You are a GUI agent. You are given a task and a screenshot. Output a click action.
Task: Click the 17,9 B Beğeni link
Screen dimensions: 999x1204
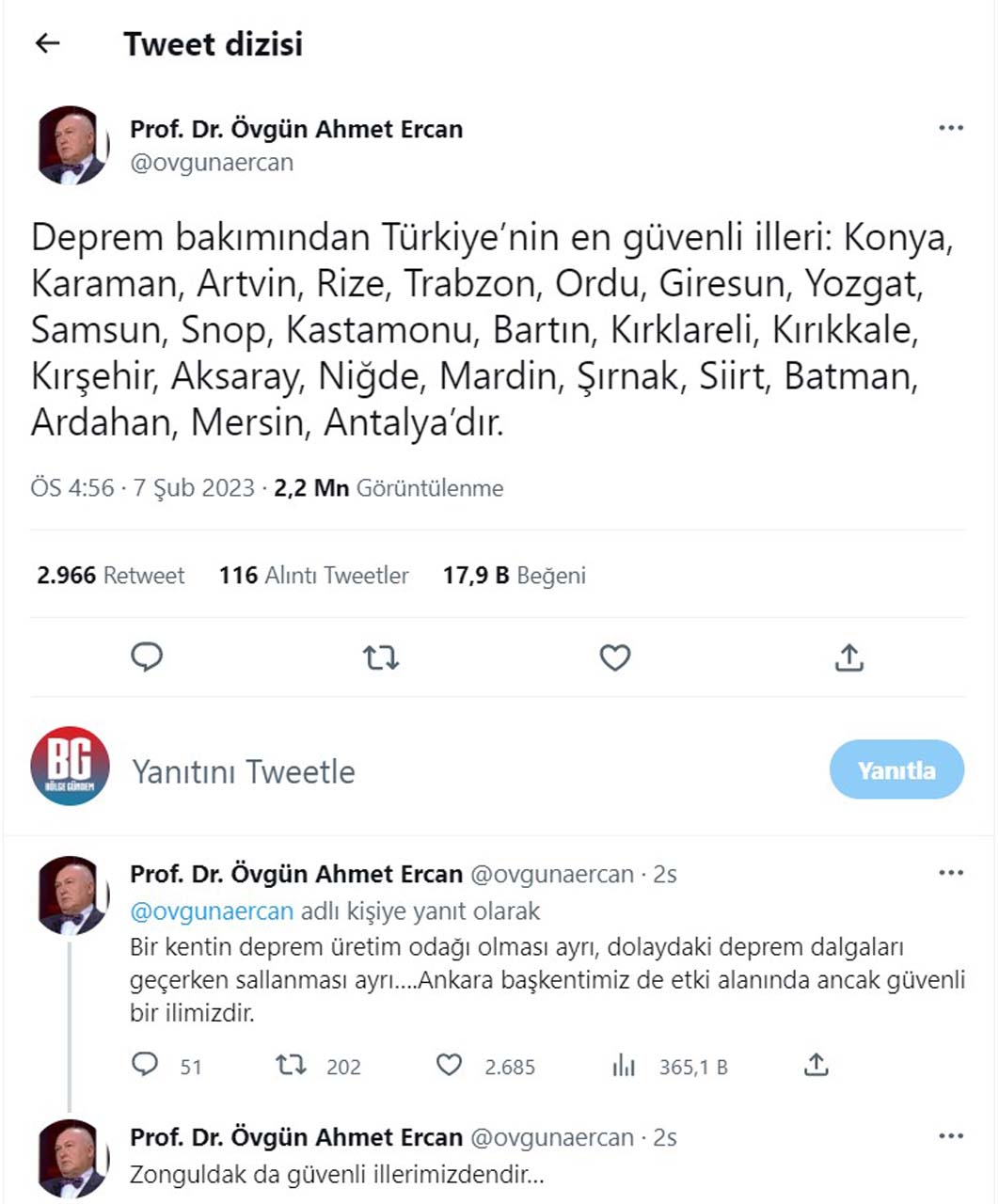[x=515, y=575]
